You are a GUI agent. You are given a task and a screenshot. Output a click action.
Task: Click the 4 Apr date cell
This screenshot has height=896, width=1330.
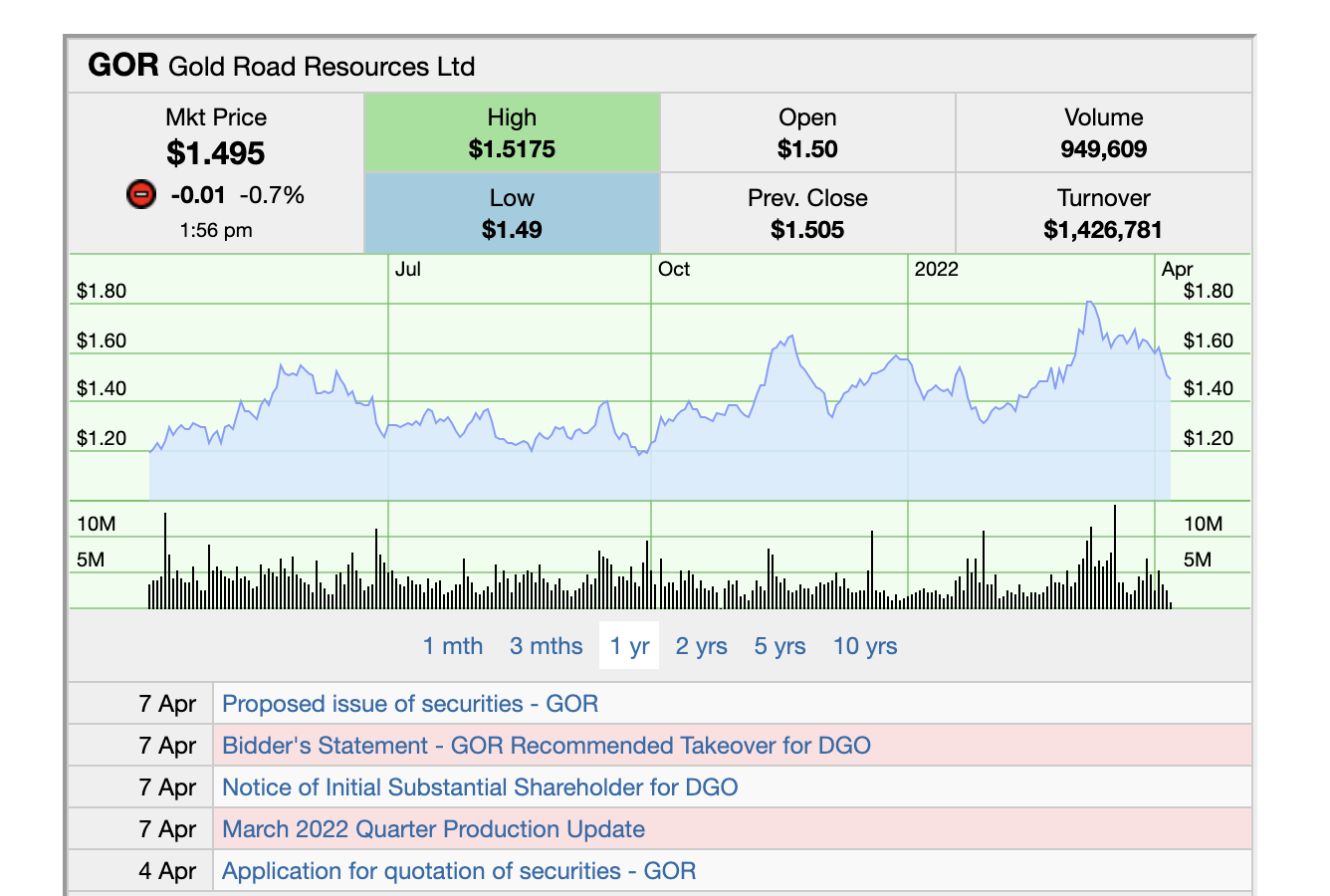[141, 871]
